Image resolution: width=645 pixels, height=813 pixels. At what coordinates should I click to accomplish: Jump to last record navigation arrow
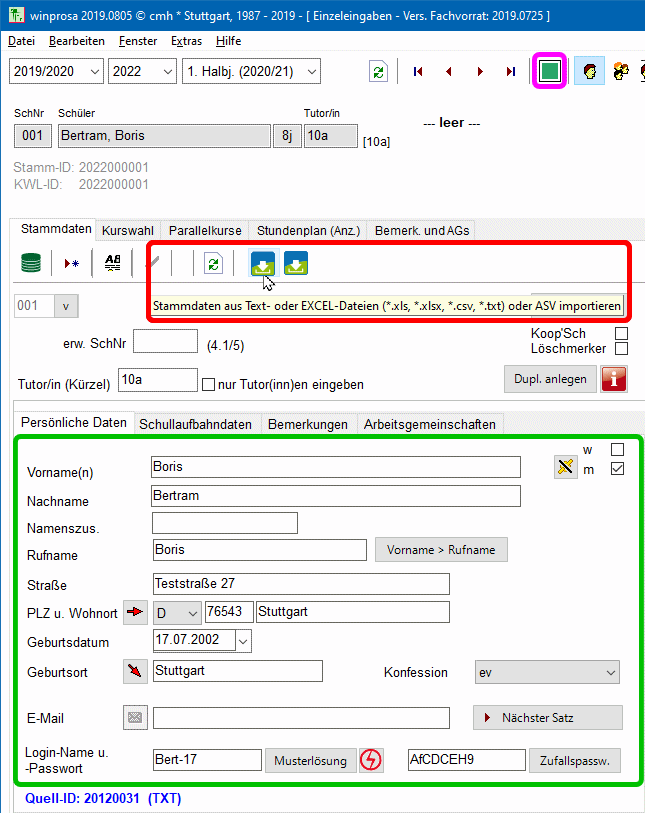click(511, 71)
